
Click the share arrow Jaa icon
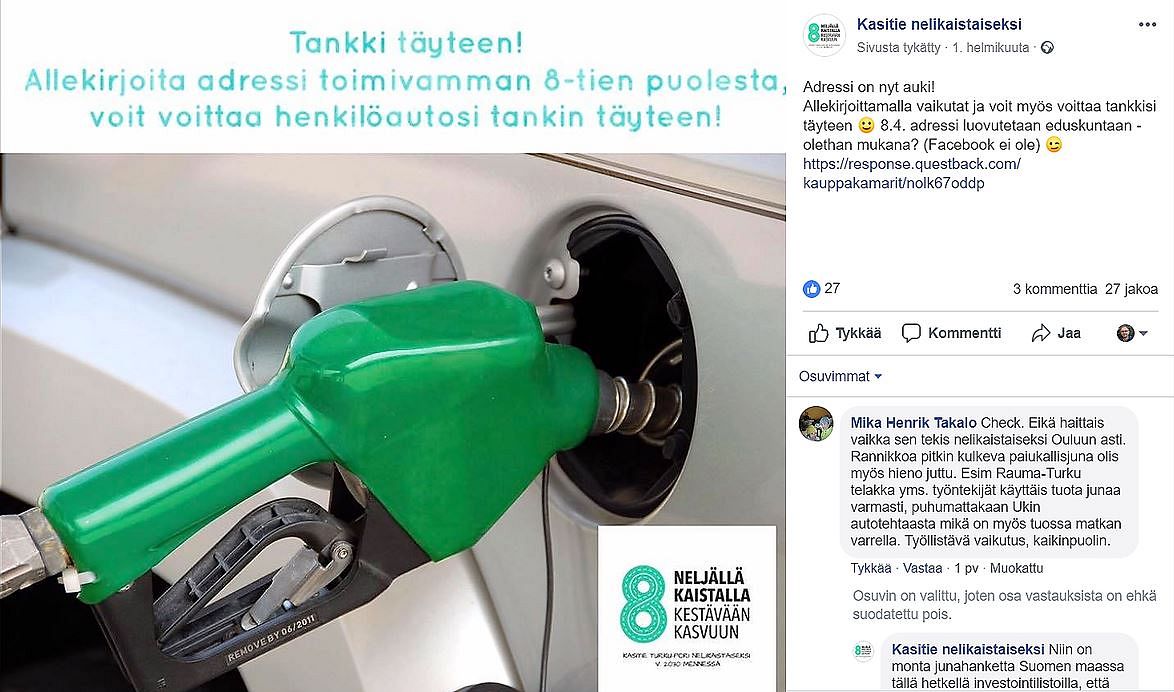(1041, 333)
